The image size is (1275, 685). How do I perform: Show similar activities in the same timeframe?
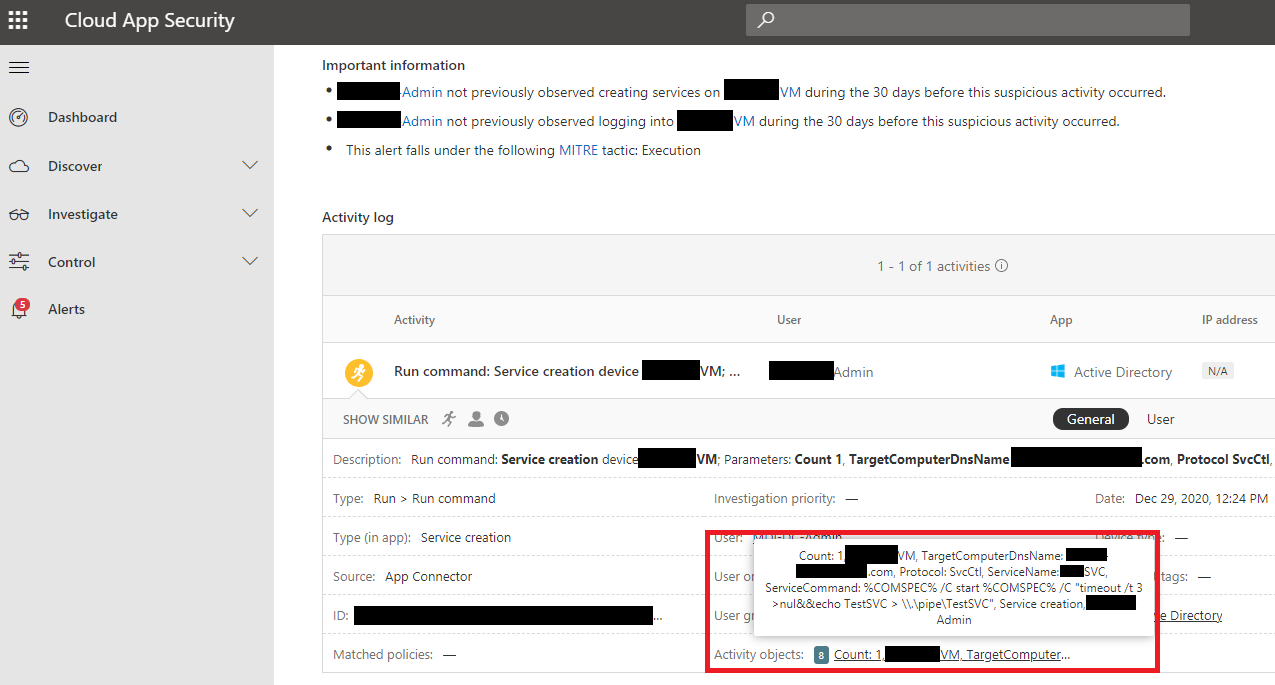pos(501,419)
